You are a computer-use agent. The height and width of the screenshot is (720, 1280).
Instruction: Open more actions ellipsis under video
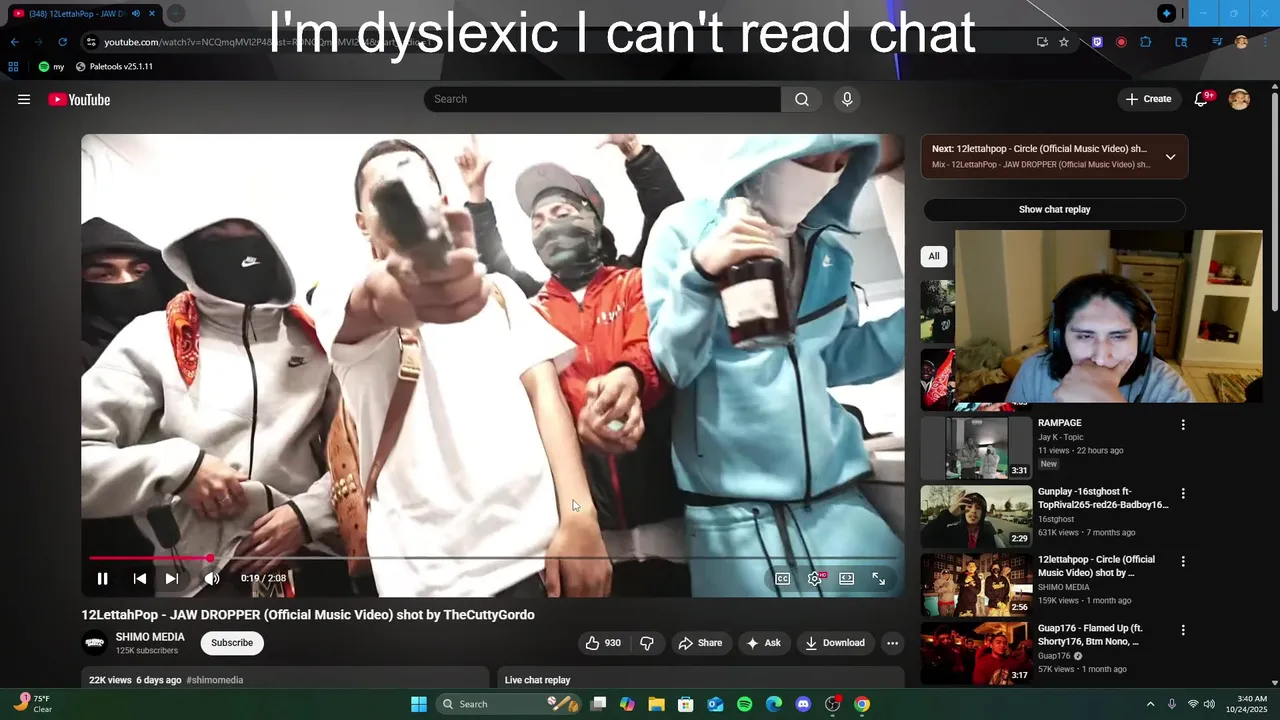click(x=893, y=643)
